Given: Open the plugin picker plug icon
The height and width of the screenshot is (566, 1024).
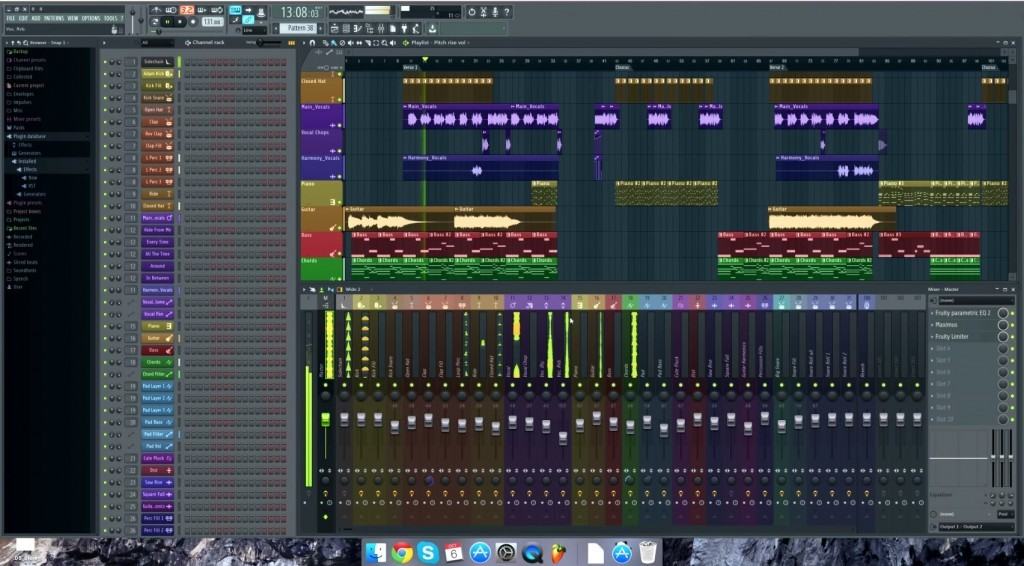Looking at the screenshot, I should [404, 29].
